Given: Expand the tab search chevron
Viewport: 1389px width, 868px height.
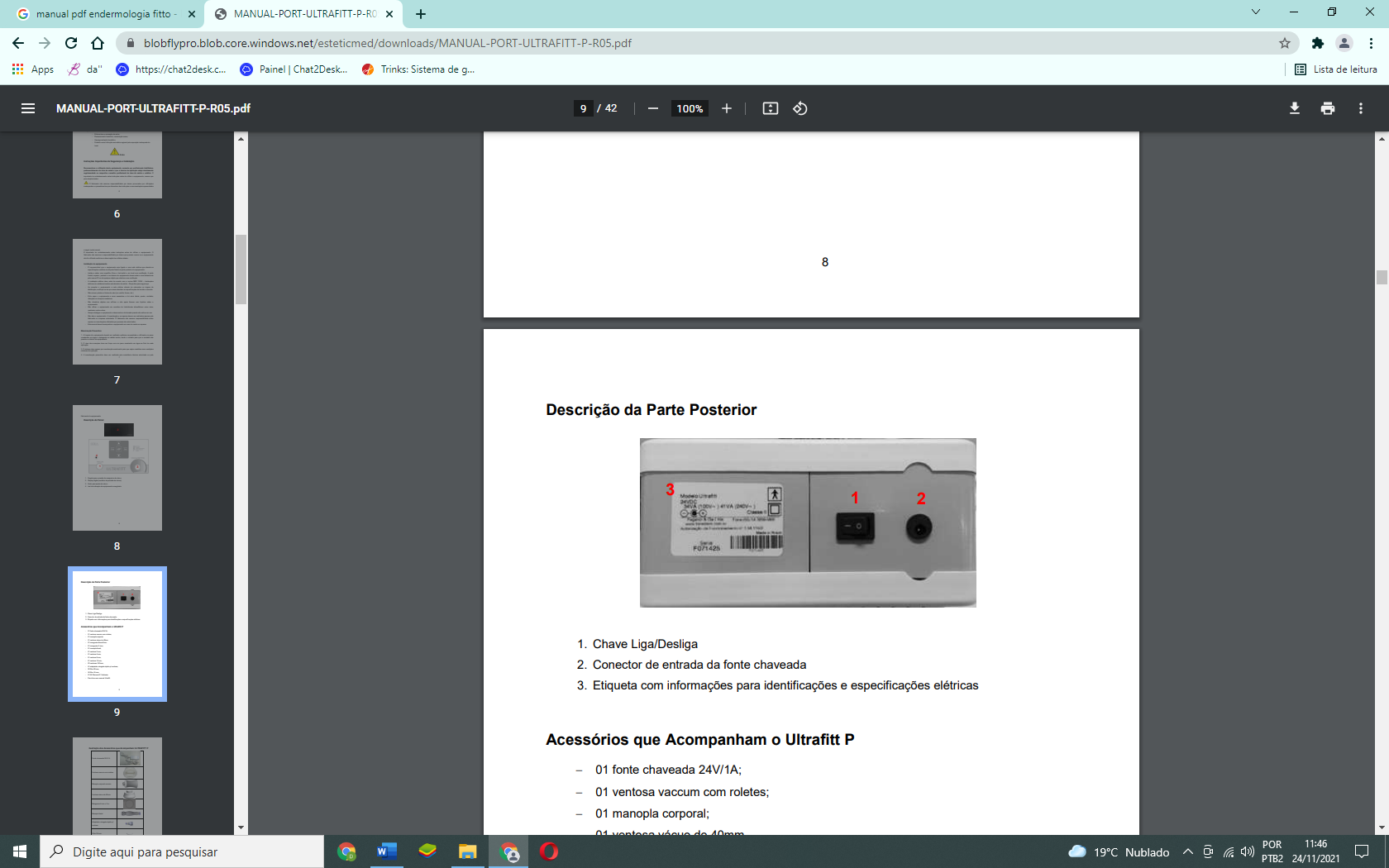Looking at the screenshot, I should coord(1256,12).
